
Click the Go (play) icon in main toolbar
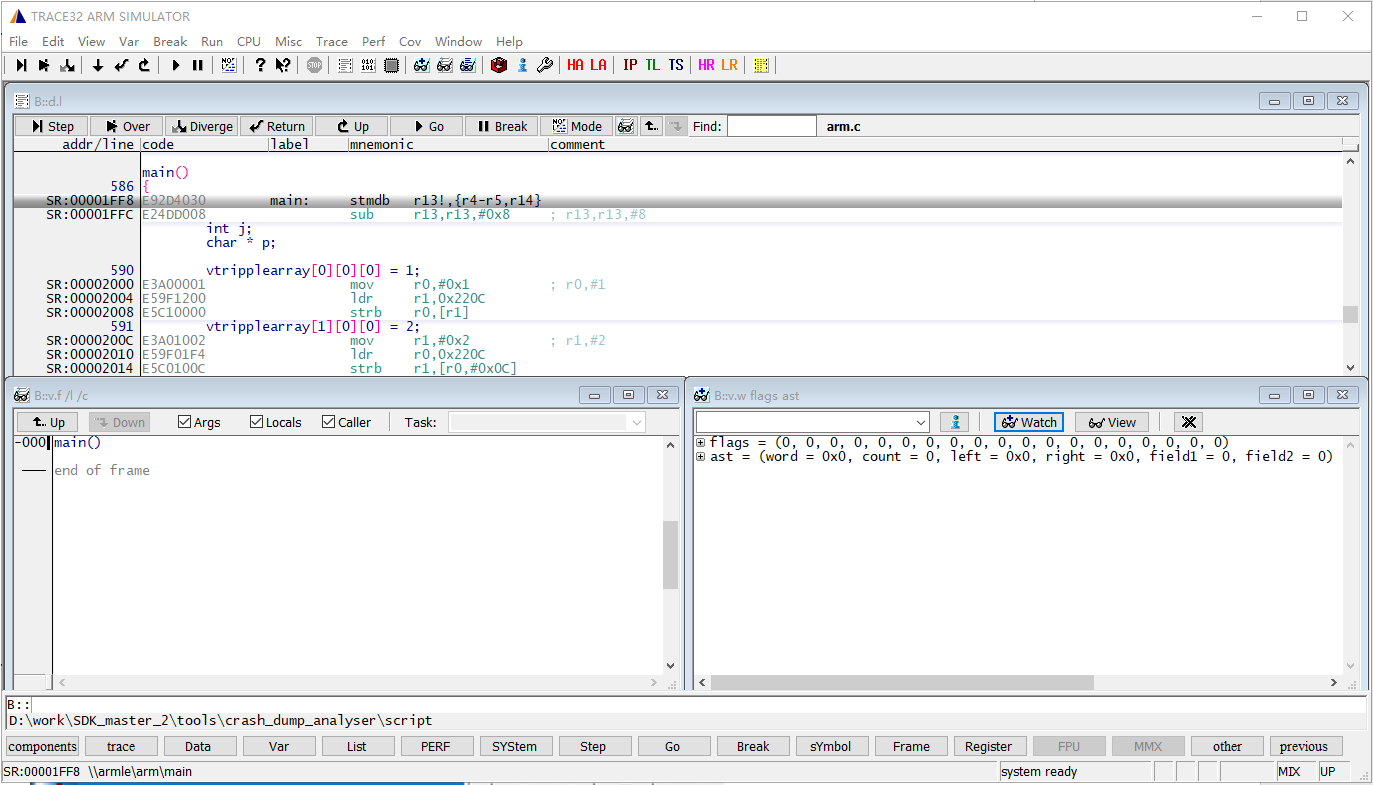coord(176,65)
